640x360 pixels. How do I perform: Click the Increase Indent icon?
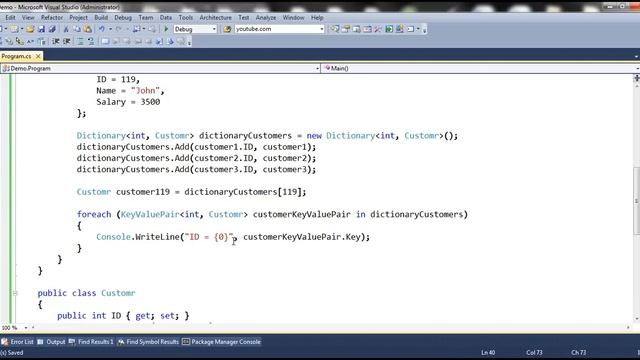(67, 41)
